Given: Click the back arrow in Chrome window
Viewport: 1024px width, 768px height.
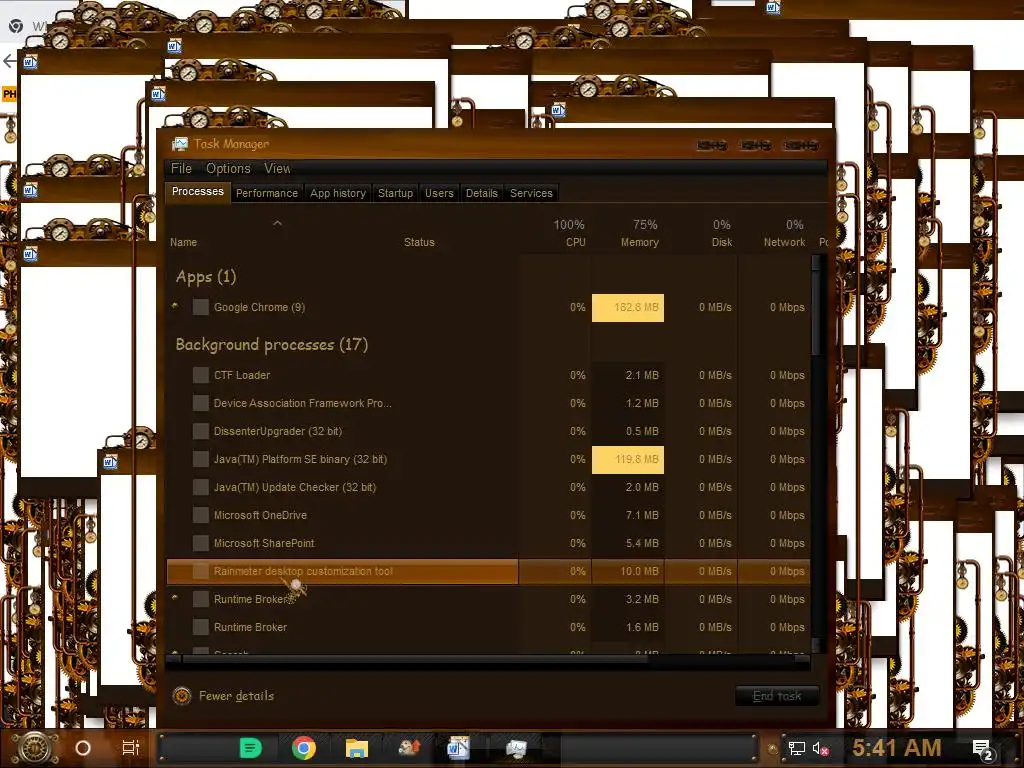Looking at the screenshot, I should tap(8, 61).
